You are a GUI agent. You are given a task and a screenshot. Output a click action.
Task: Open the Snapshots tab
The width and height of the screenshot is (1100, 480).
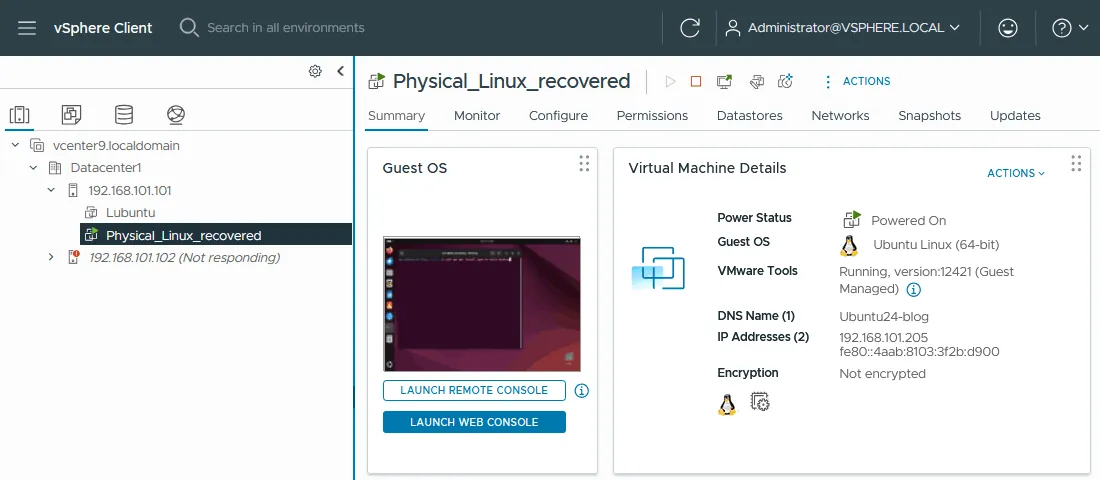930,116
